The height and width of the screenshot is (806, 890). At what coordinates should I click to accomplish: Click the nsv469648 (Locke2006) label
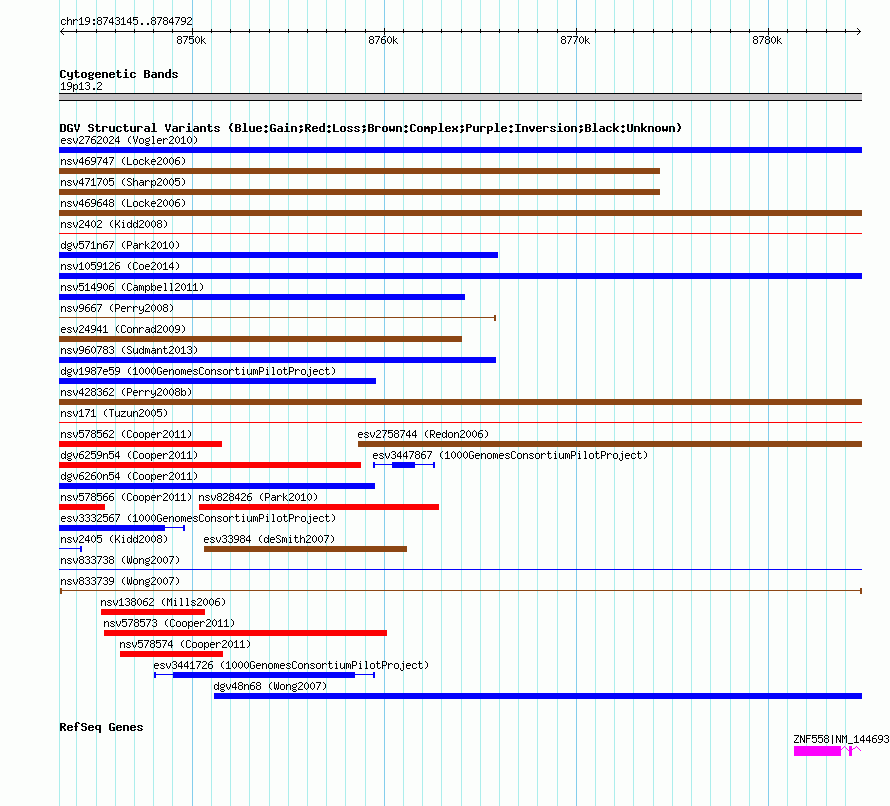tap(123, 203)
